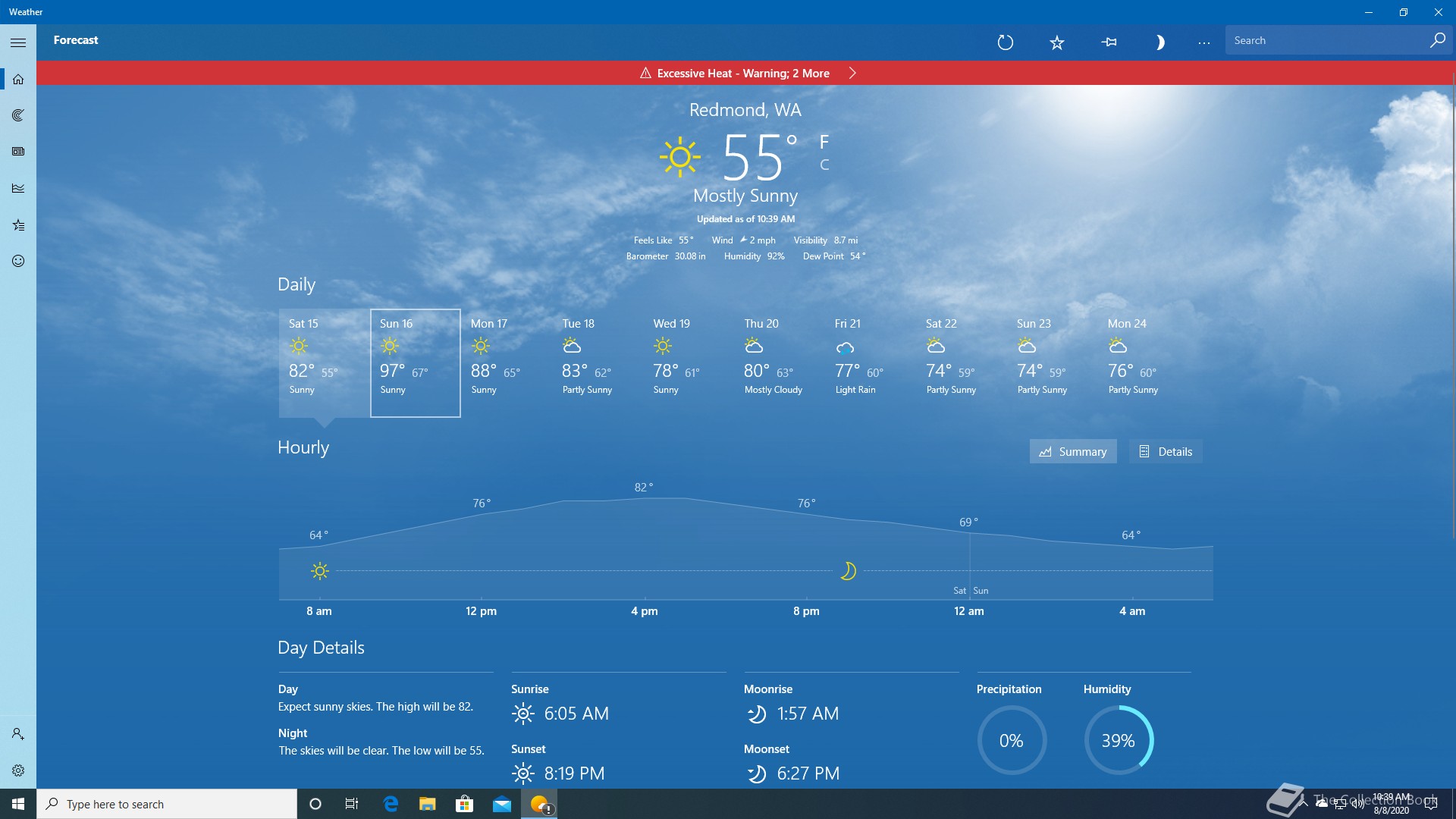1456x819 pixels.
Task: Switch to dark theme moon icon
Action: pos(1159,42)
